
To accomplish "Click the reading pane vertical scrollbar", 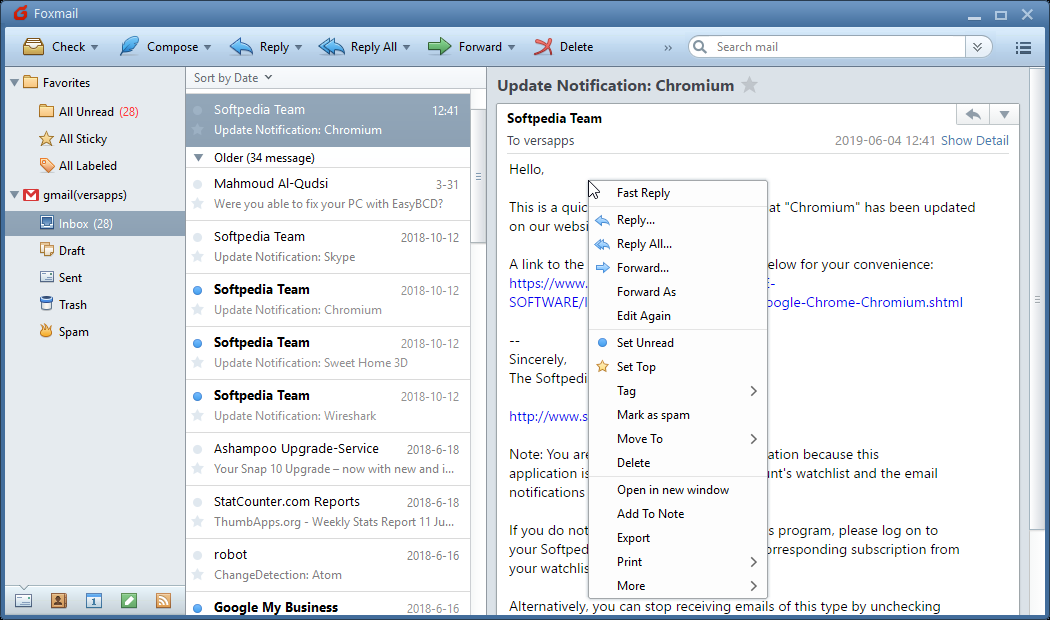I will point(1037,298).
